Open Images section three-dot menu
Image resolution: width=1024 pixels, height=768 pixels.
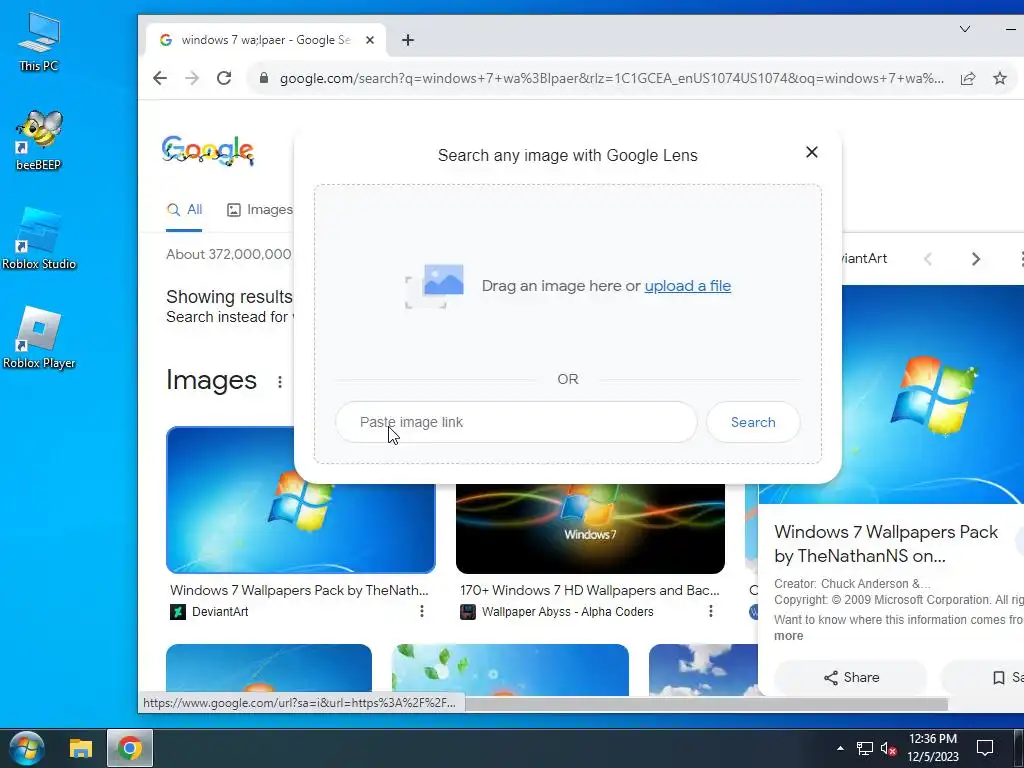coord(280,382)
